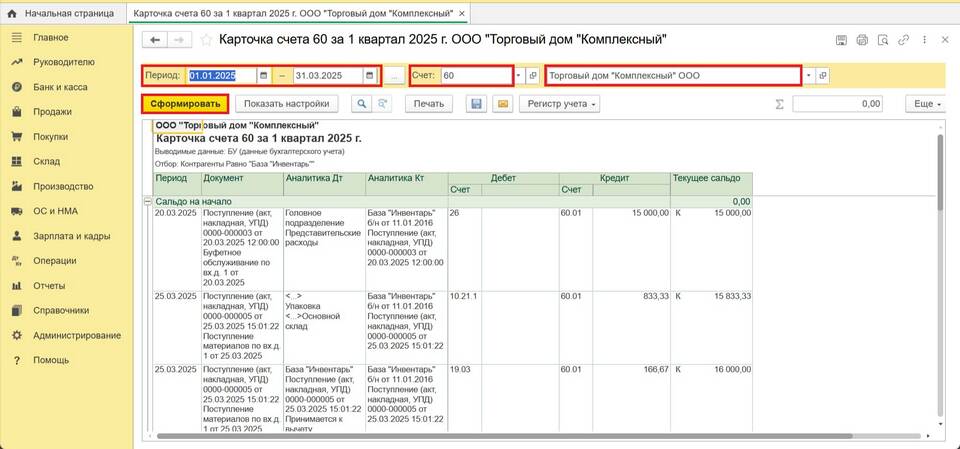The image size is (960, 449).
Task: Click the add to favorites star icon
Action: pos(206,40)
